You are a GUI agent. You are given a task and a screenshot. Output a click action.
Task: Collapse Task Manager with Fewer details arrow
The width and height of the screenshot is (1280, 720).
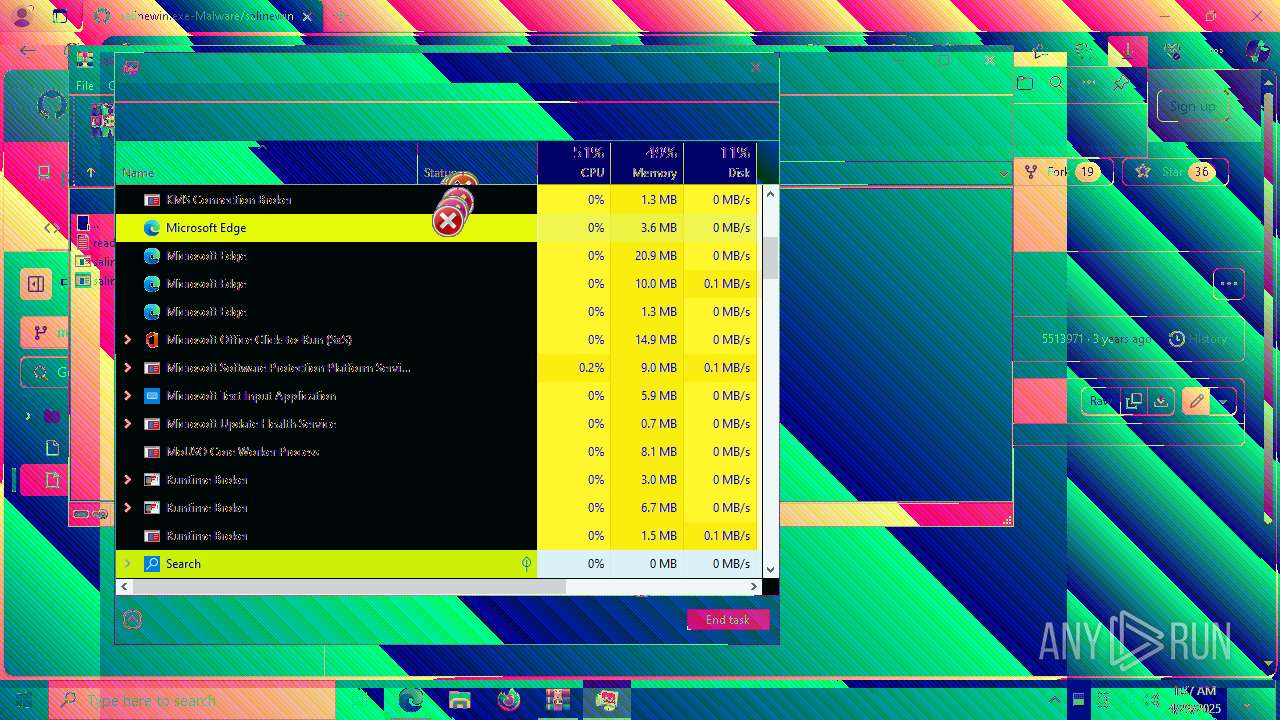132,620
